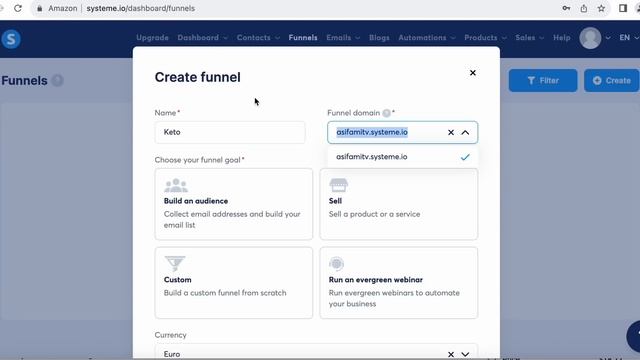Screen dimensions: 640x360
Task: Select asifamitv.systeme.io from the domain list
Action: pyautogui.click(x=402, y=157)
